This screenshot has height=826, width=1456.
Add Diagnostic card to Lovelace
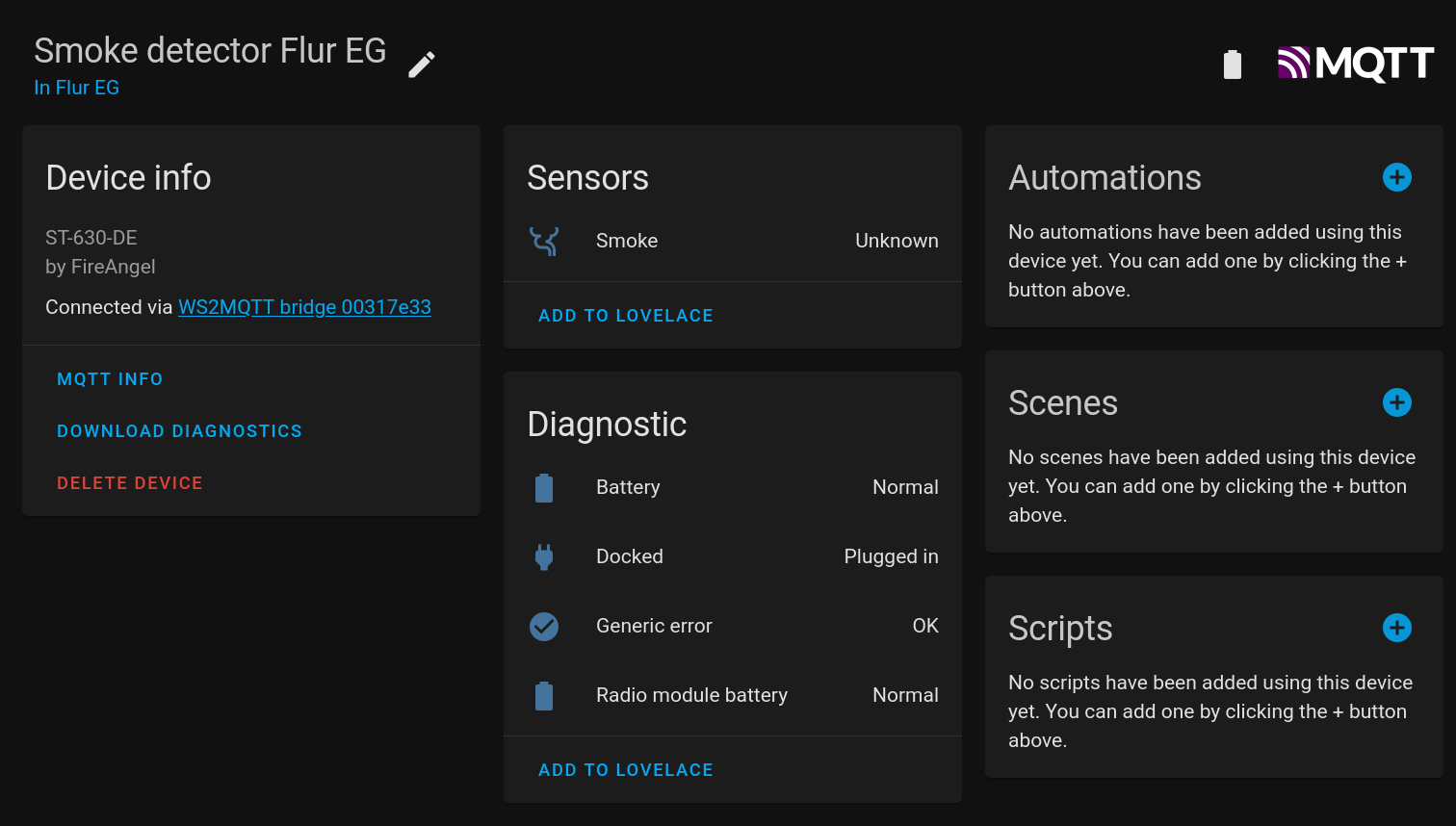coord(626,770)
